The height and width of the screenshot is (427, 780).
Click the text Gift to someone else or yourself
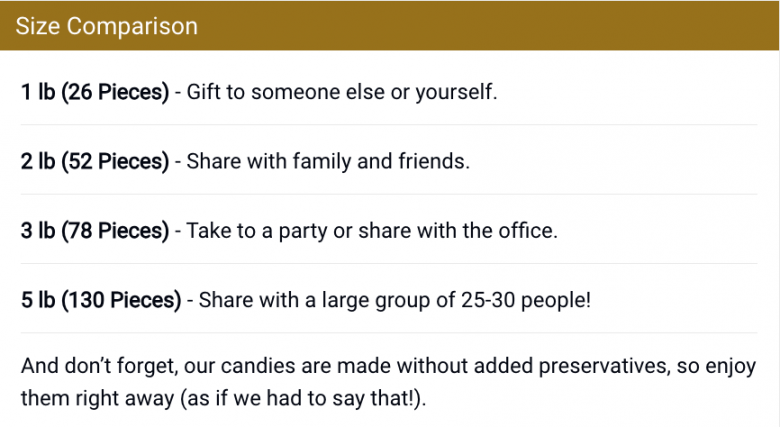pos(342,92)
